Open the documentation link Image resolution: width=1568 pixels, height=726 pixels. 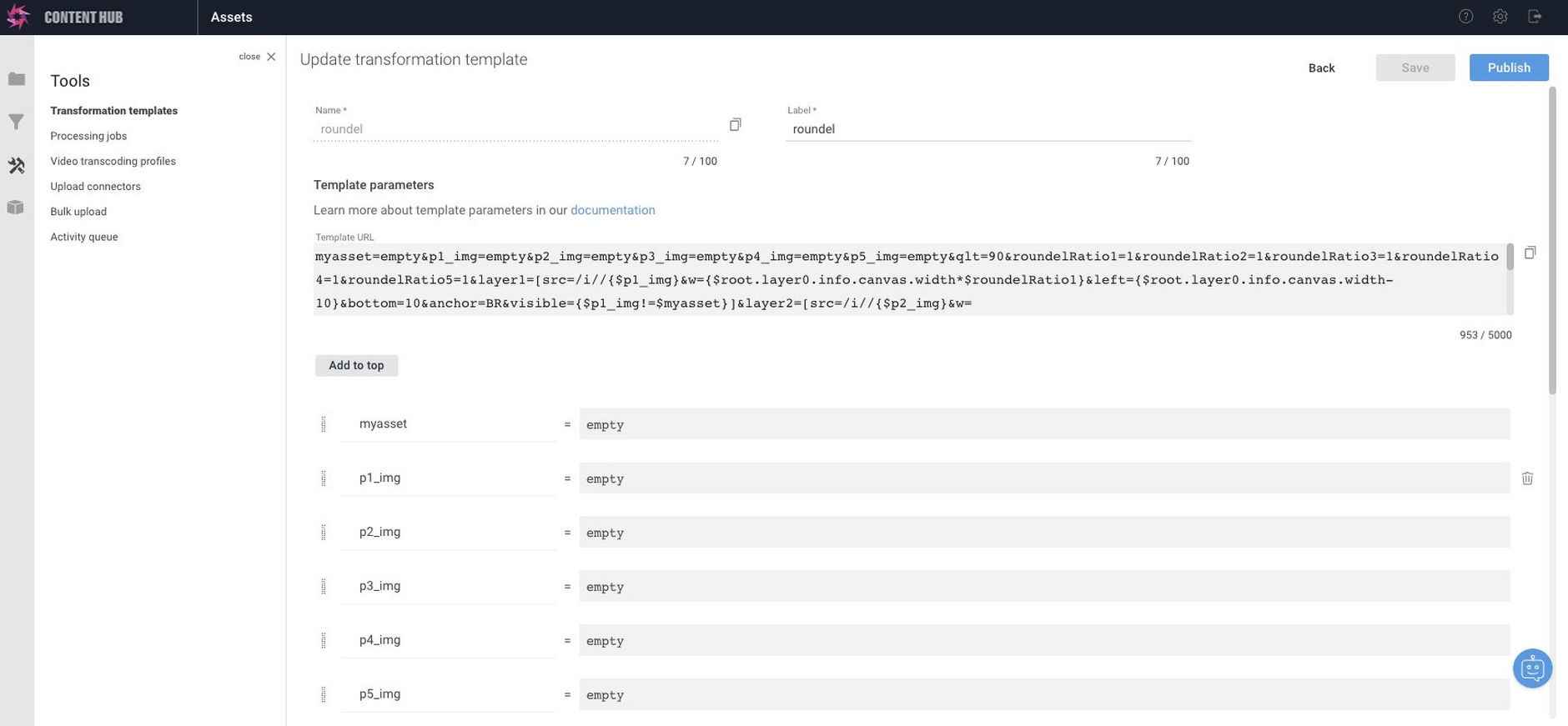click(612, 210)
